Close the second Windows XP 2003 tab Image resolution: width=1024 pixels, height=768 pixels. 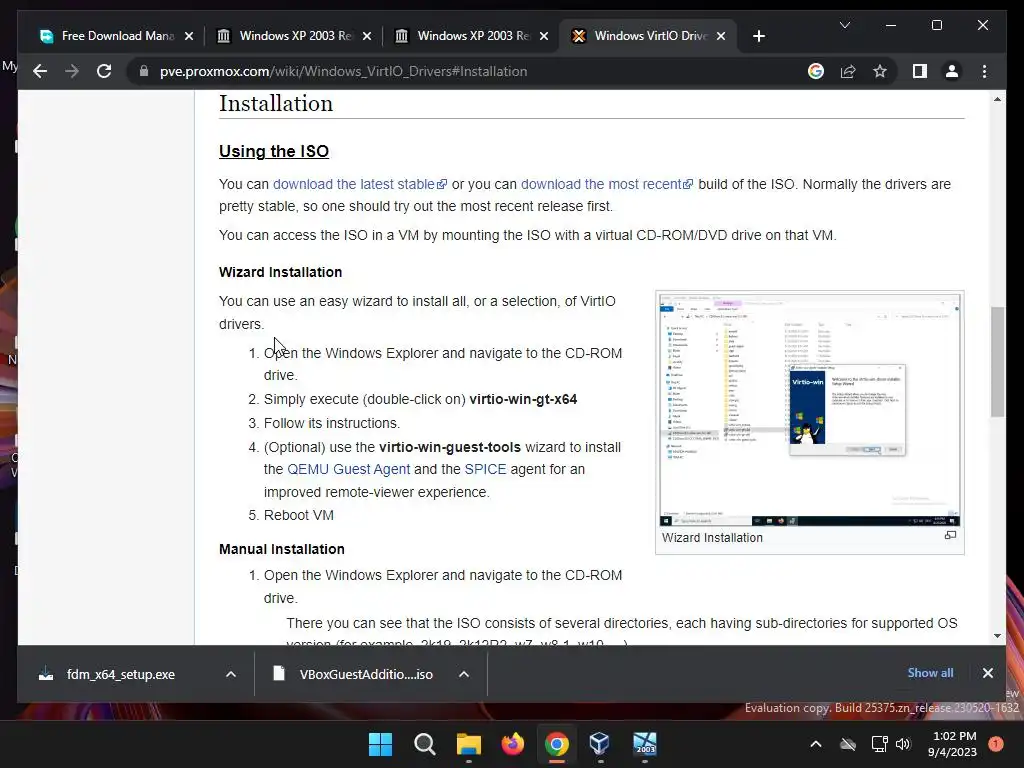coord(544,36)
